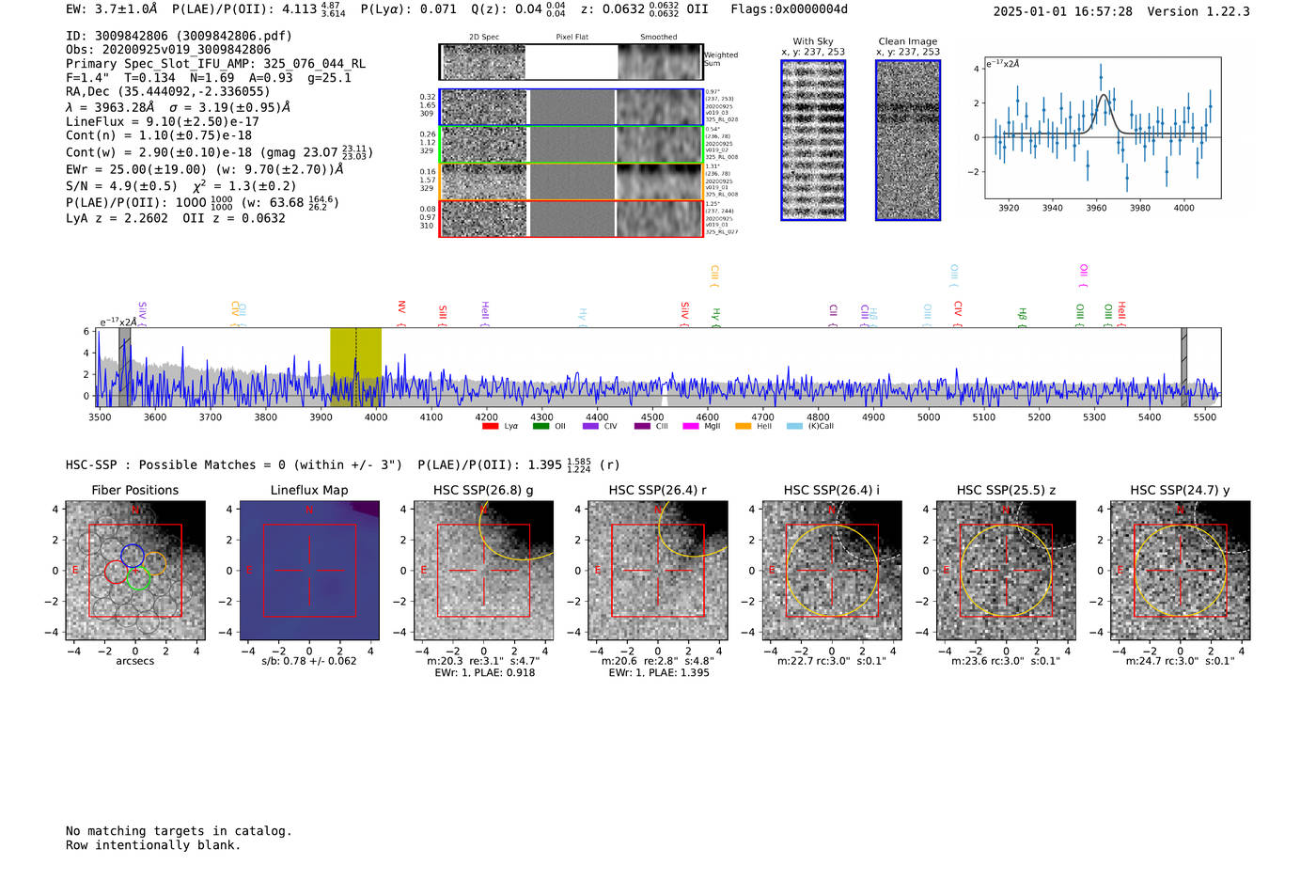Click the Pixel Flat column header

[x=572, y=38]
